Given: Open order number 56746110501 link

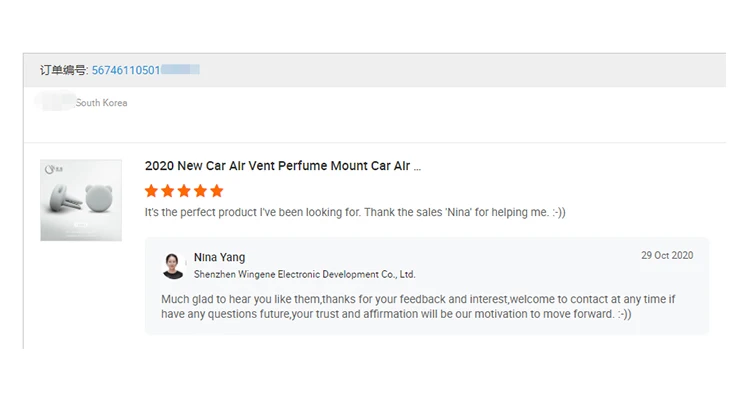Looking at the screenshot, I should pos(125,70).
